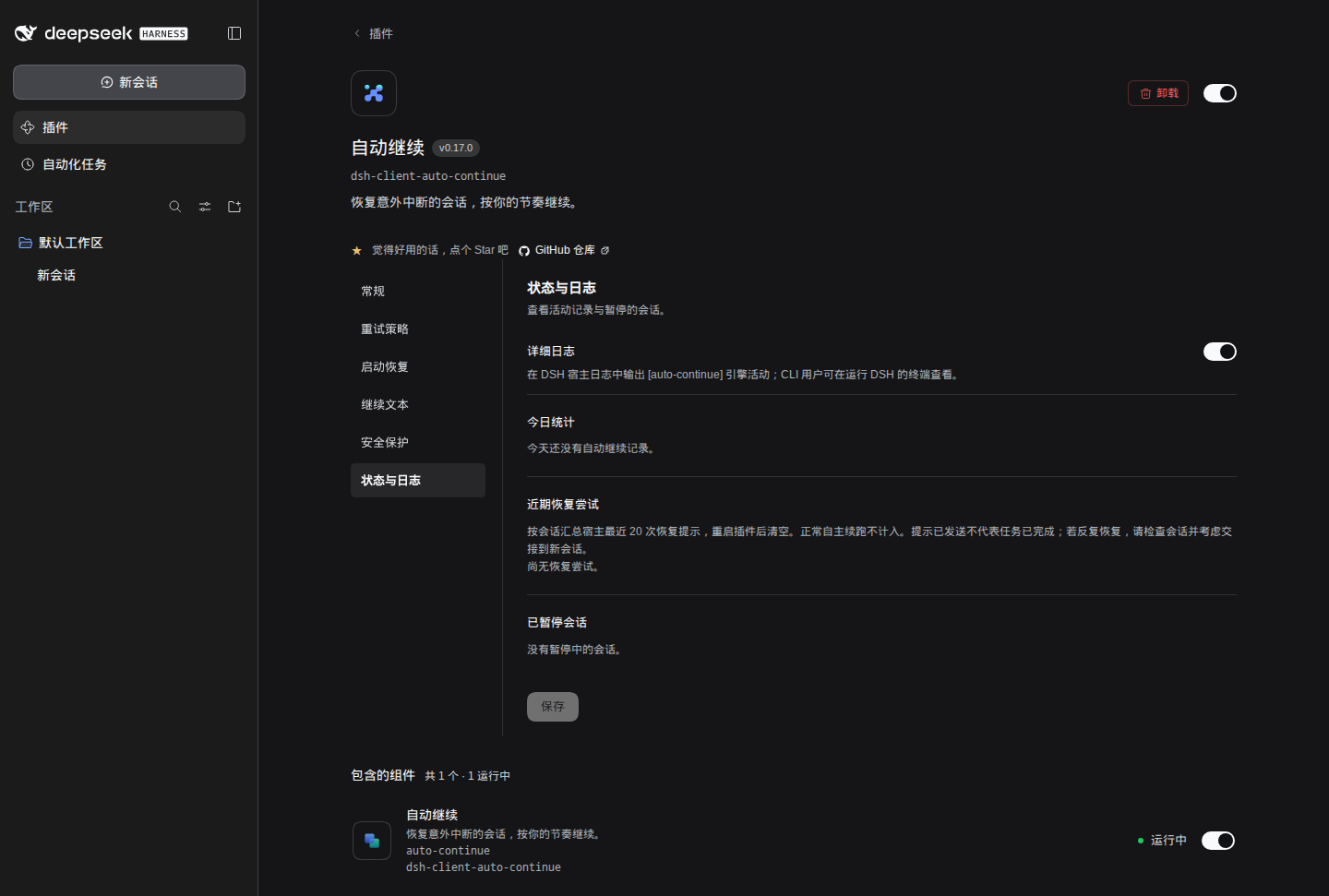
Task: Select the 状态与日志 tab
Action: pyautogui.click(x=418, y=481)
